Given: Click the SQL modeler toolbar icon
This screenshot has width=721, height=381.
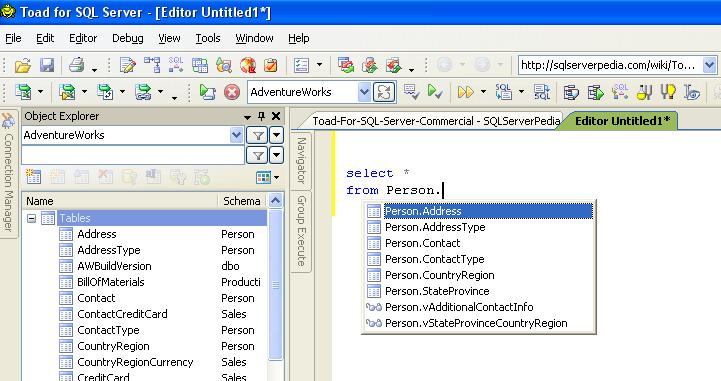Looking at the screenshot, I should coord(176,65).
